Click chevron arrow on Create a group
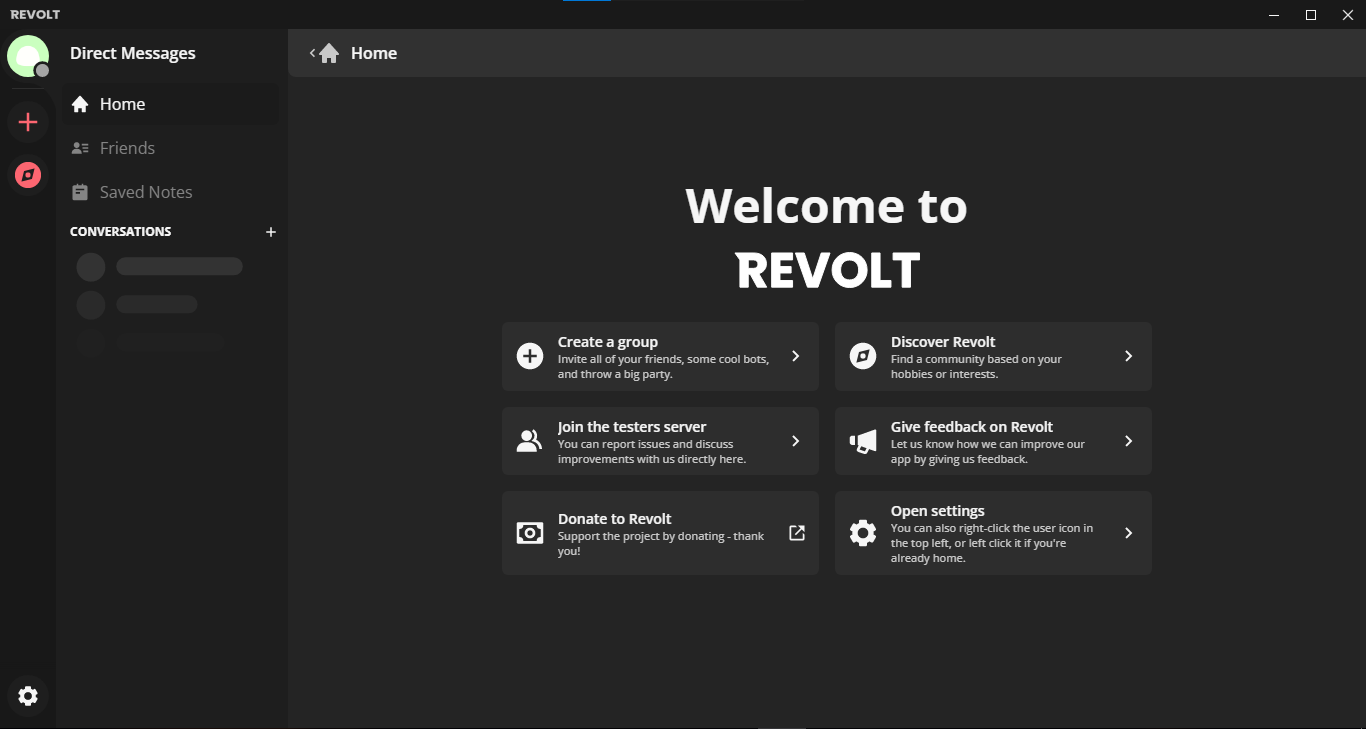Image resolution: width=1366 pixels, height=729 pixels. click(796, 356)
